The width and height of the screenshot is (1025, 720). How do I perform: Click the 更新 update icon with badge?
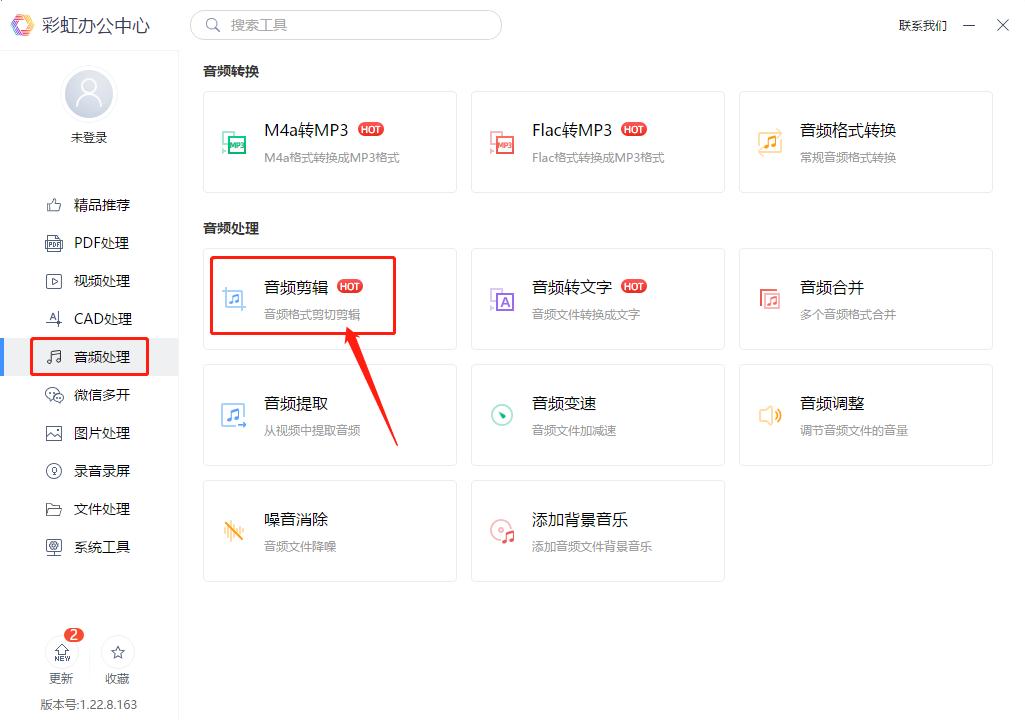(x=62, y=658)
